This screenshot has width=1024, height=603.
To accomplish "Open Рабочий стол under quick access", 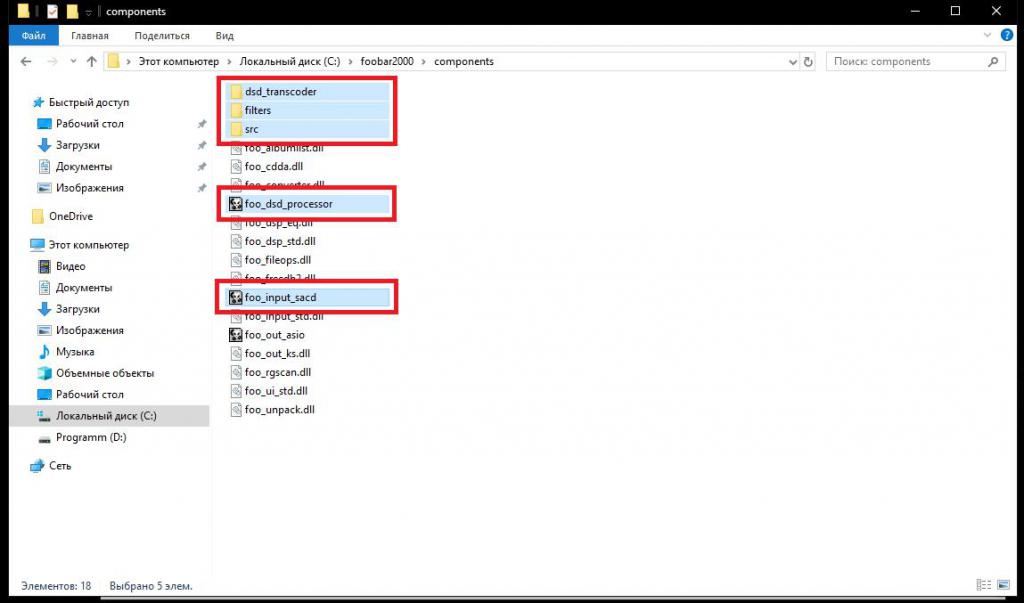I will (x=89, y=123).
